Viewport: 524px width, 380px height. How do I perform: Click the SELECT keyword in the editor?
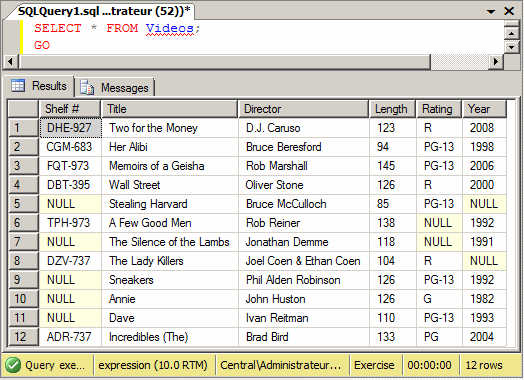(x=58, y=28)
